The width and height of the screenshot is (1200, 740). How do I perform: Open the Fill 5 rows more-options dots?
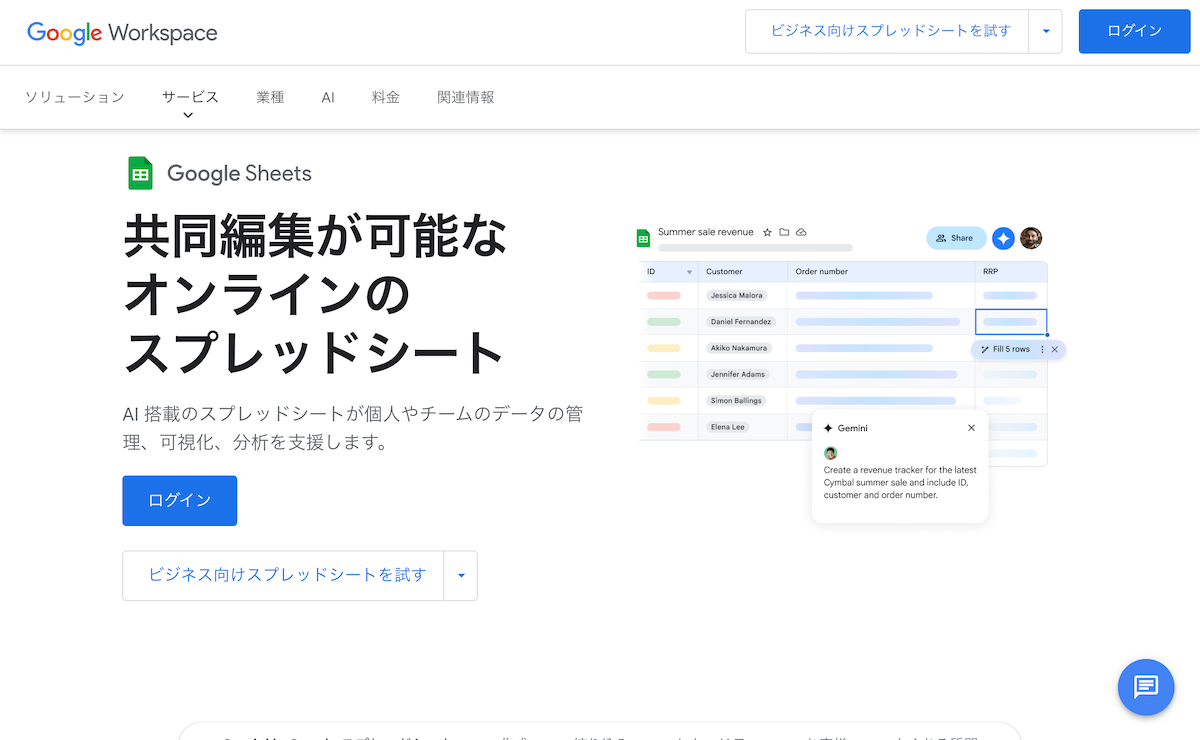coord(1042,349)
